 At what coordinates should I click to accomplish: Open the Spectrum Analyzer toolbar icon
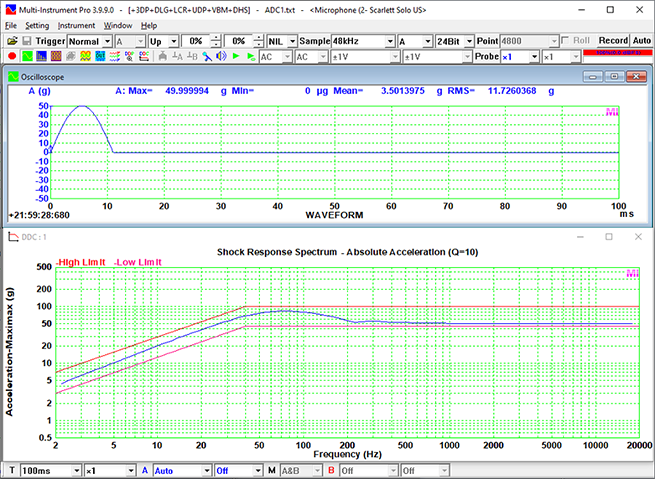(43, 57)
